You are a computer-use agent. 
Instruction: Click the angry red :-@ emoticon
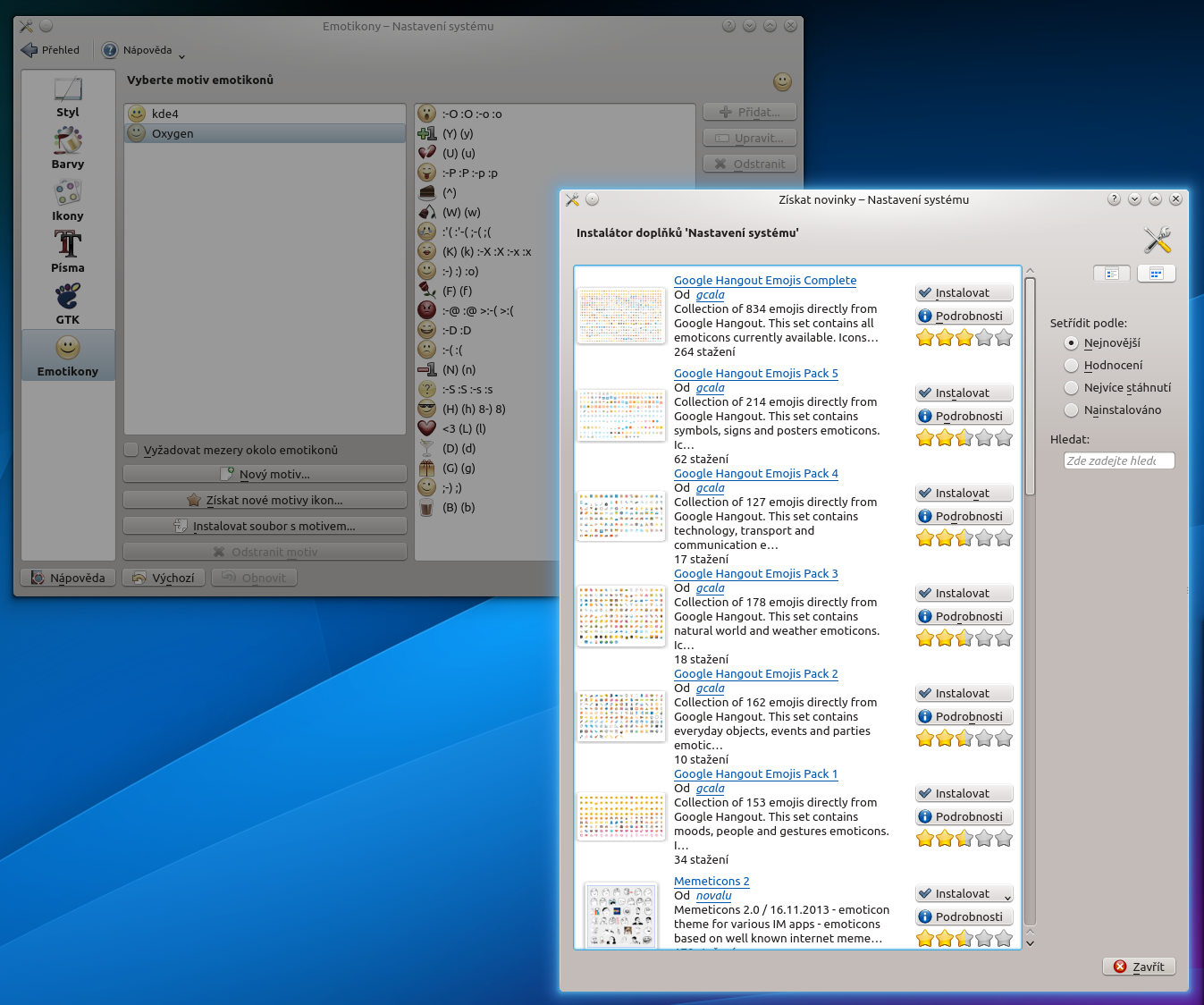pyautogui.click(x=427, y=310)
